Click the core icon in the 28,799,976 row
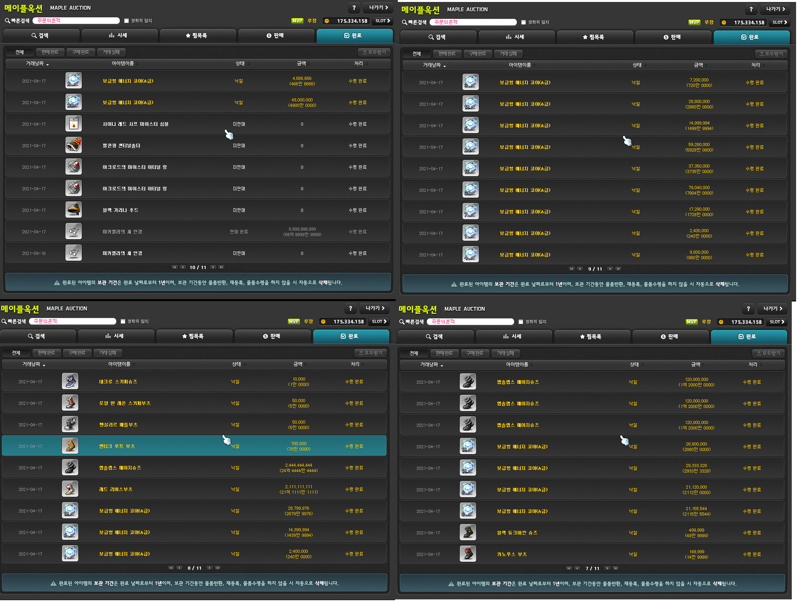This screenshot has height=608, width=800. (70, 511)
